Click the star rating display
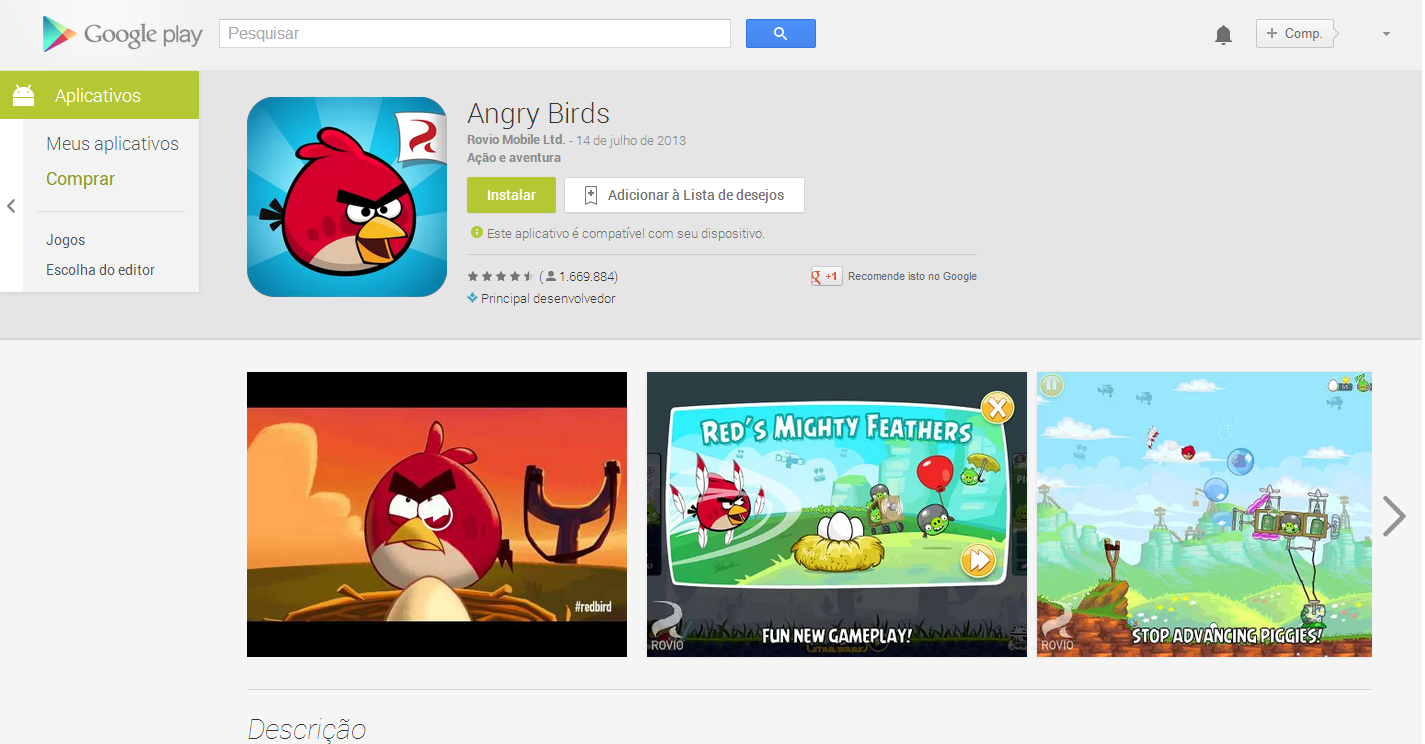Viewport: 1425px width, 744px height. (x=500, y=277)
